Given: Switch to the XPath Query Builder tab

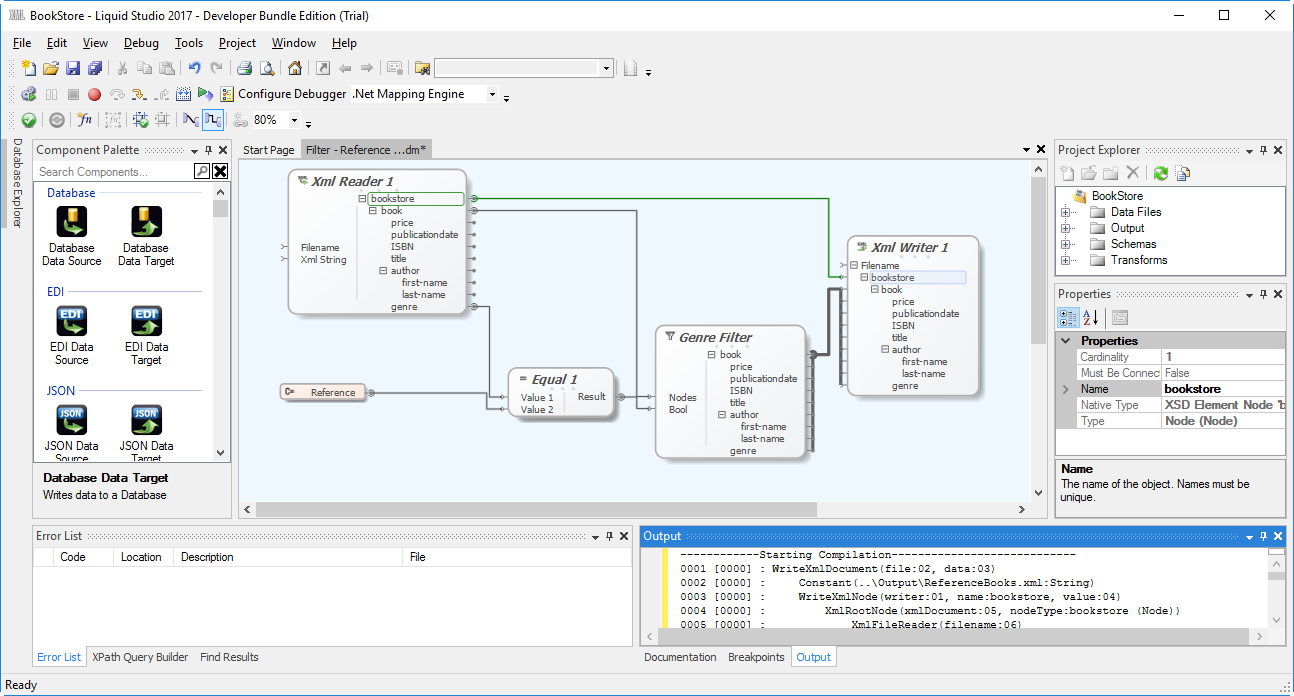Looking at the screenshot, I should [139, 657].
